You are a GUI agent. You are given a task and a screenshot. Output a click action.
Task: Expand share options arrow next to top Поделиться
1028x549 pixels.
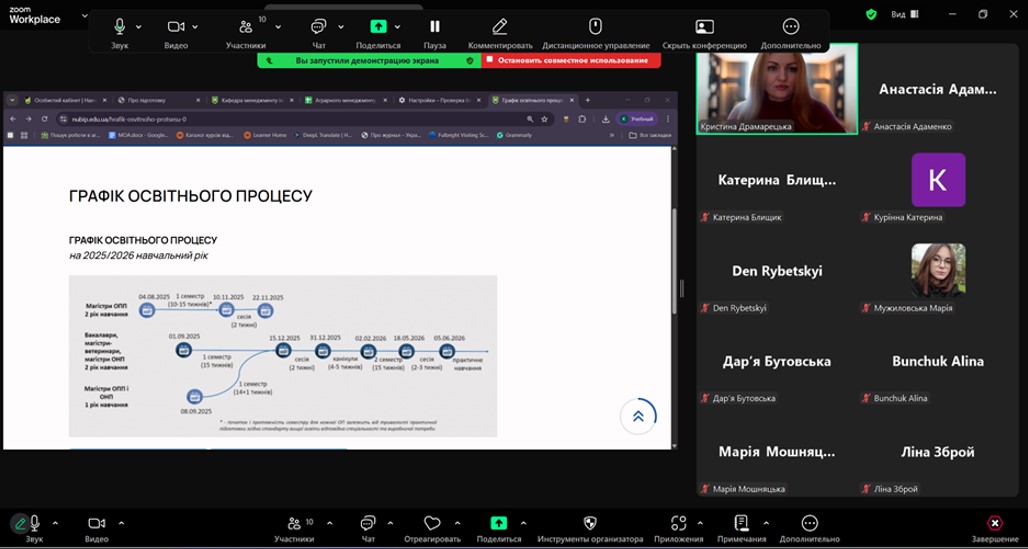397,27
